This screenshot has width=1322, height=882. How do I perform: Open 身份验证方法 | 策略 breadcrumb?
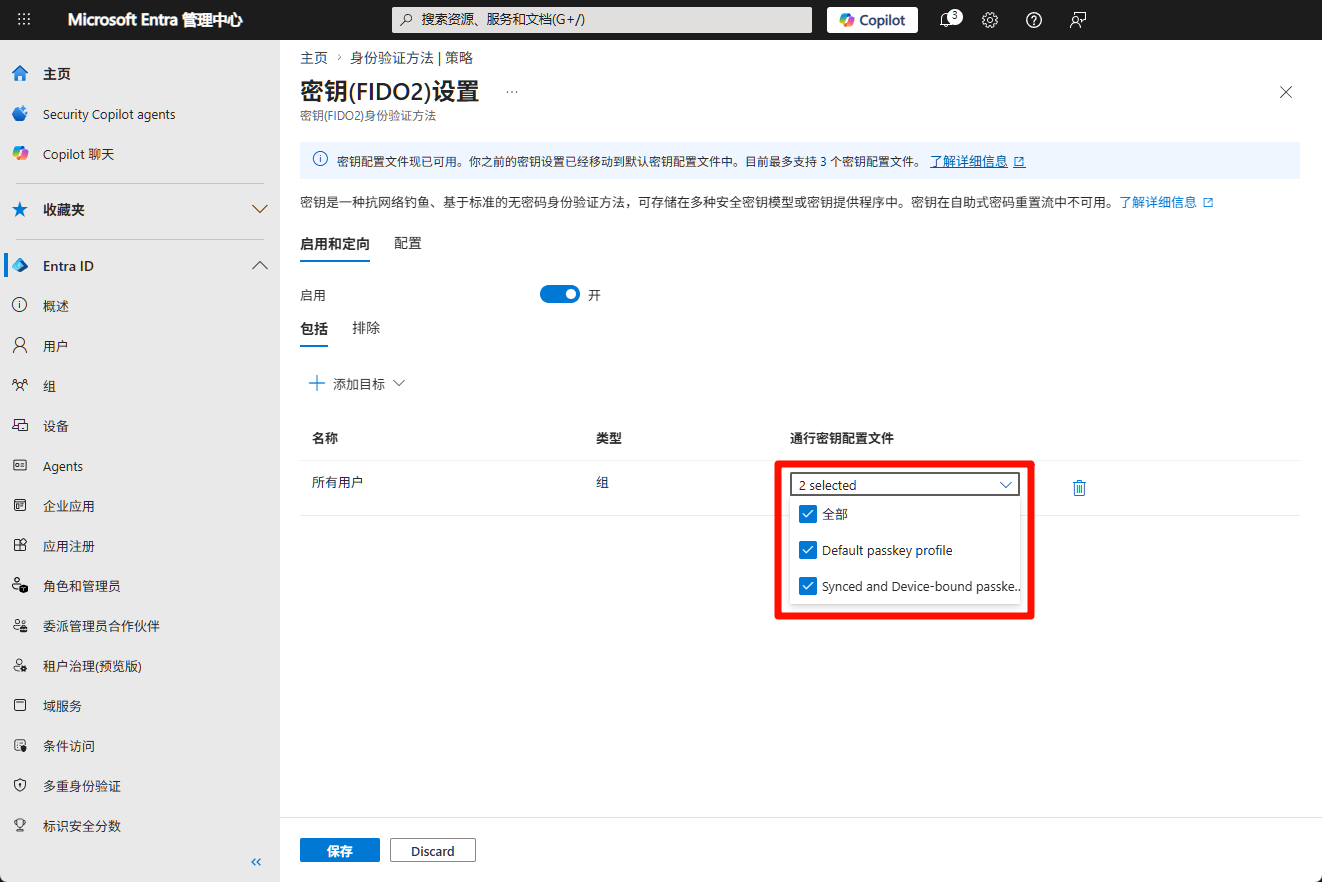[x=411, y=58]
